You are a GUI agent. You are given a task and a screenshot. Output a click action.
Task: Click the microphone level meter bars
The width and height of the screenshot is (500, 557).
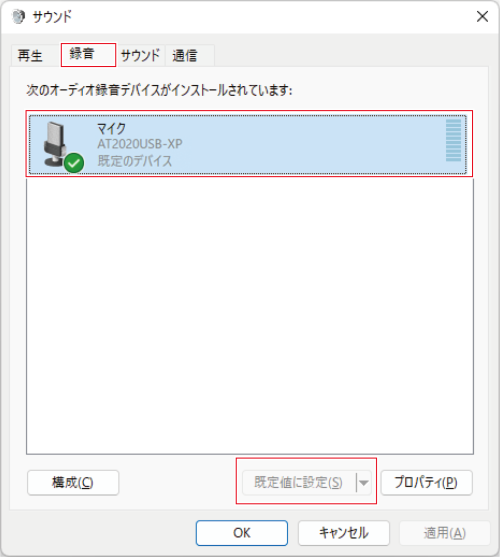[x=453, y=140]
